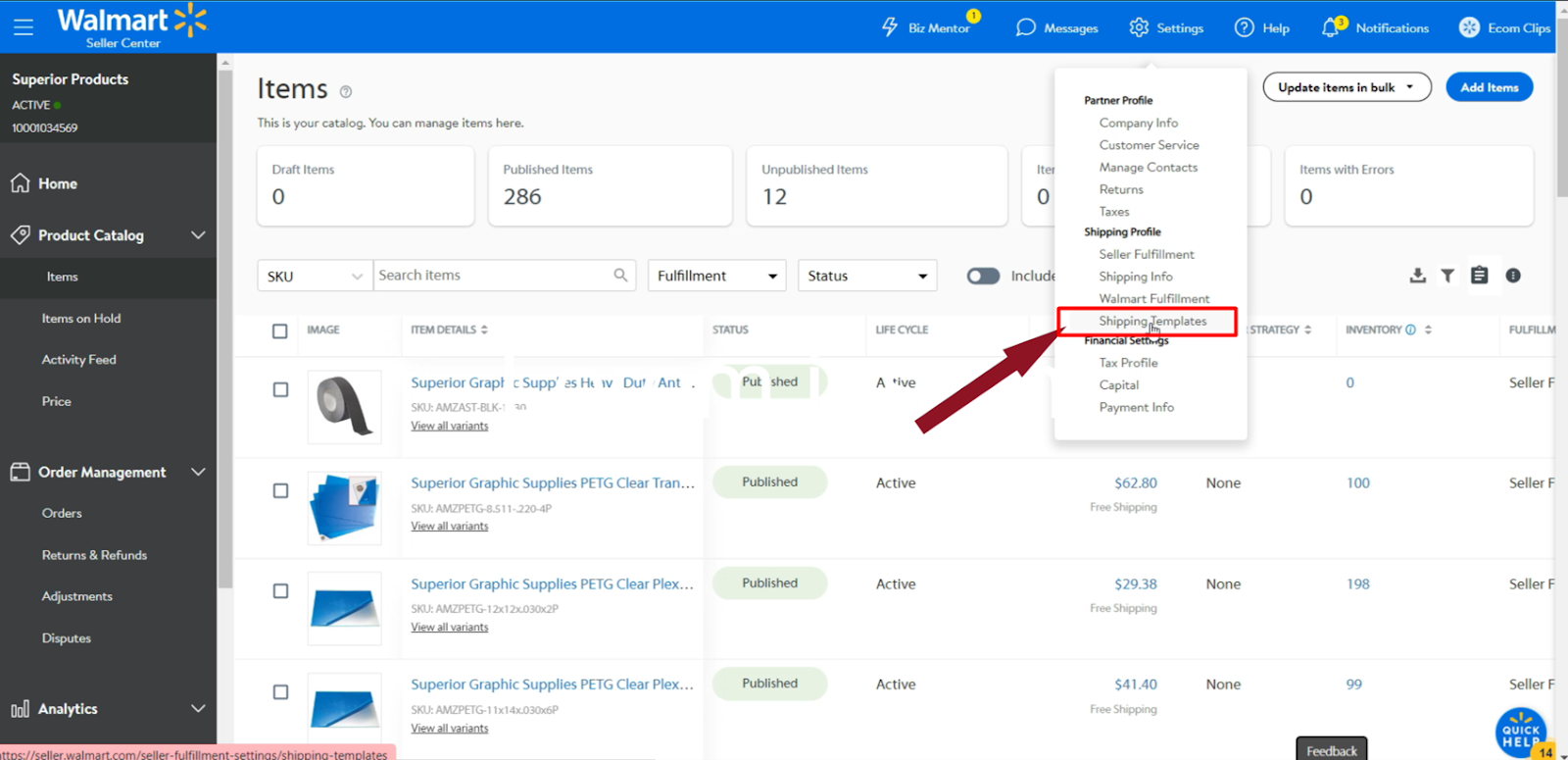This screenshot has height=760, width=1568.
Task: Click the clipboard columns icon
Action: tap(1480, 276)
